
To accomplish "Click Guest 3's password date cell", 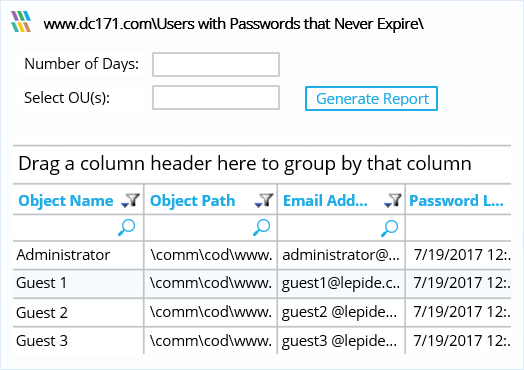I will tap(458, 341).
